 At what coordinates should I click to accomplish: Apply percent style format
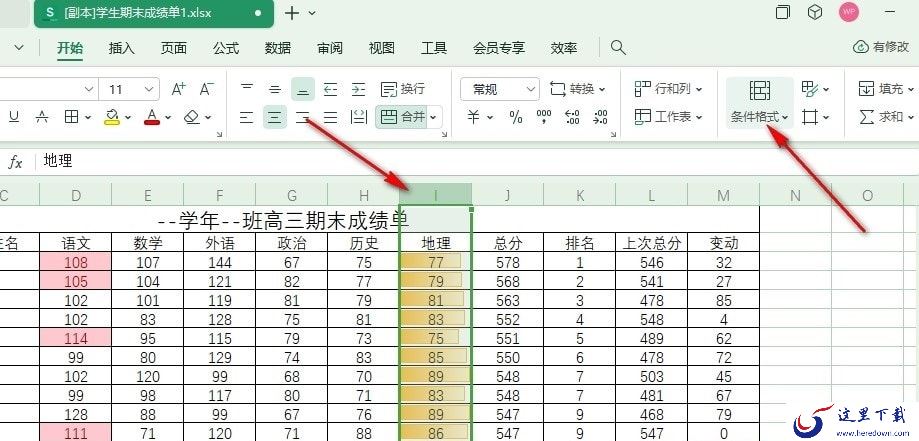(x=516, y=117)
